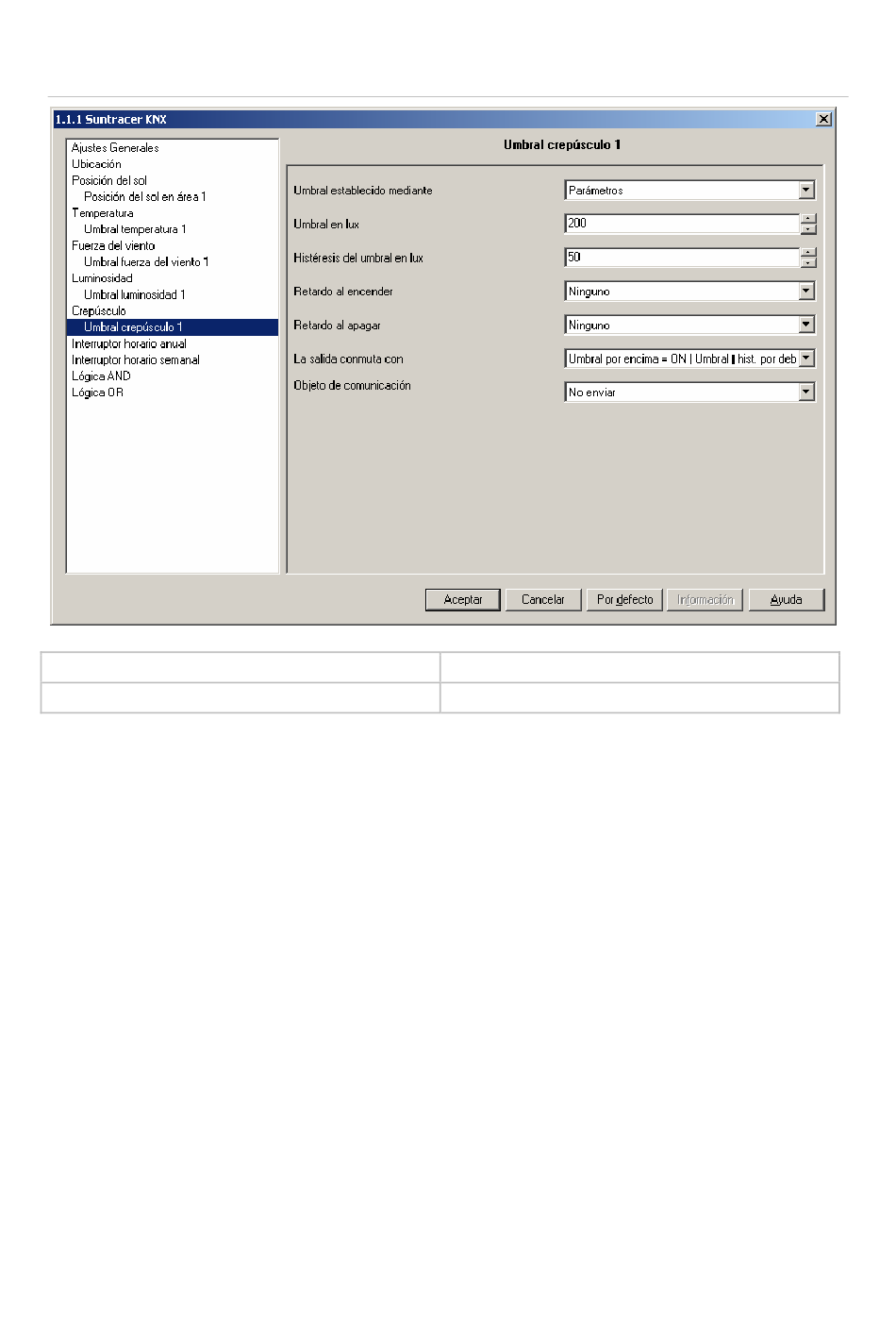The width and height of the screenshot is (896, 1319).
Task: Open Umbral fuerza del viento 1
Action: pos(146,262)
